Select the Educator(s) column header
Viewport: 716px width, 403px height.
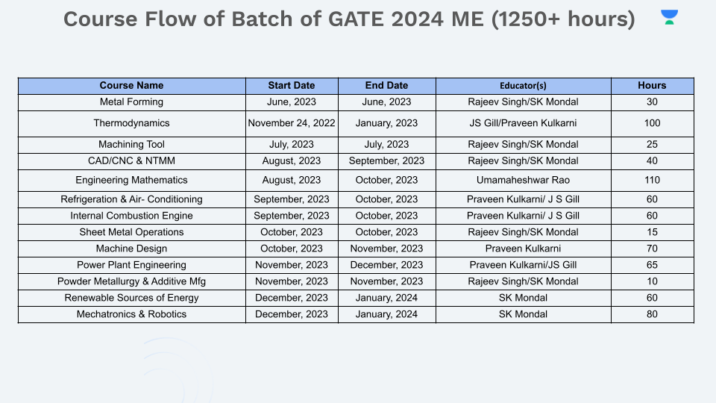point(523,86)
